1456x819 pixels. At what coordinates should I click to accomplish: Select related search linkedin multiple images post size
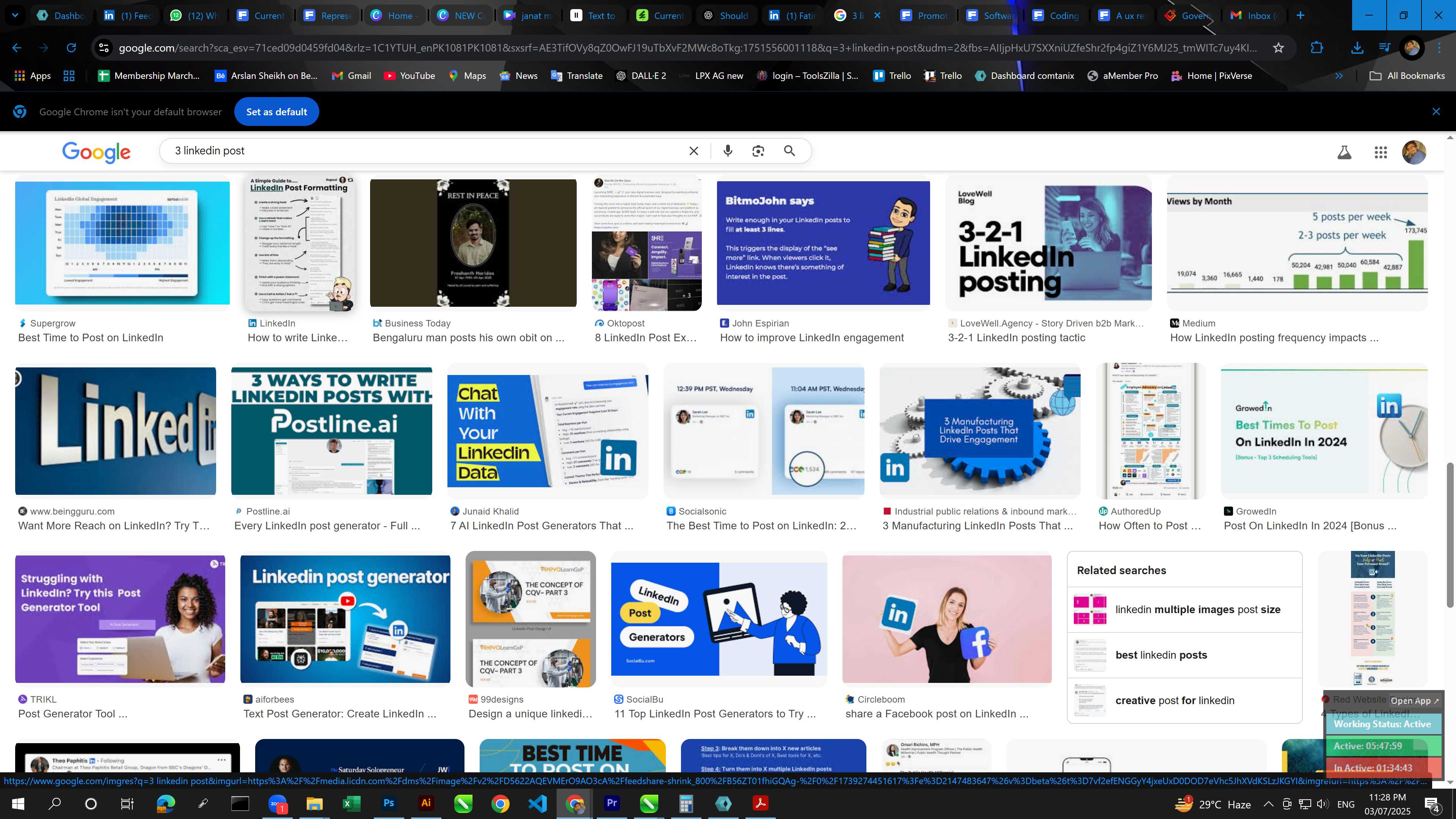click(1184, 609)
